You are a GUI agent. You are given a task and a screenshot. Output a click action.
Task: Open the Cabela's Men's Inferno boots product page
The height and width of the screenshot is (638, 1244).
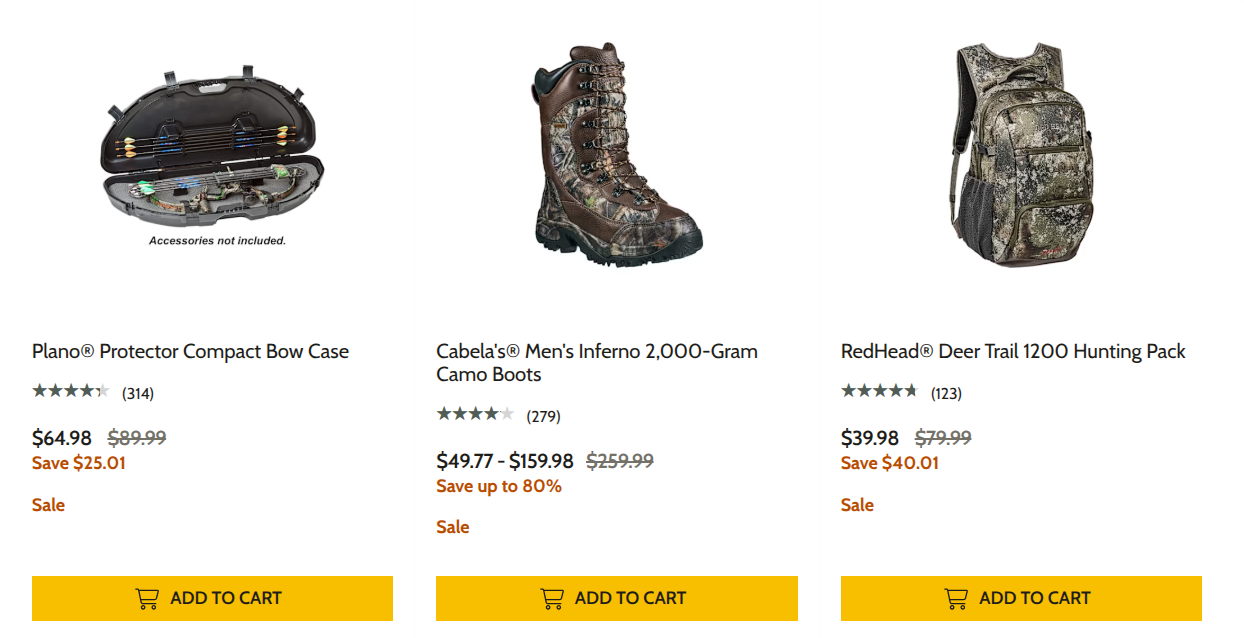(596, 362)
